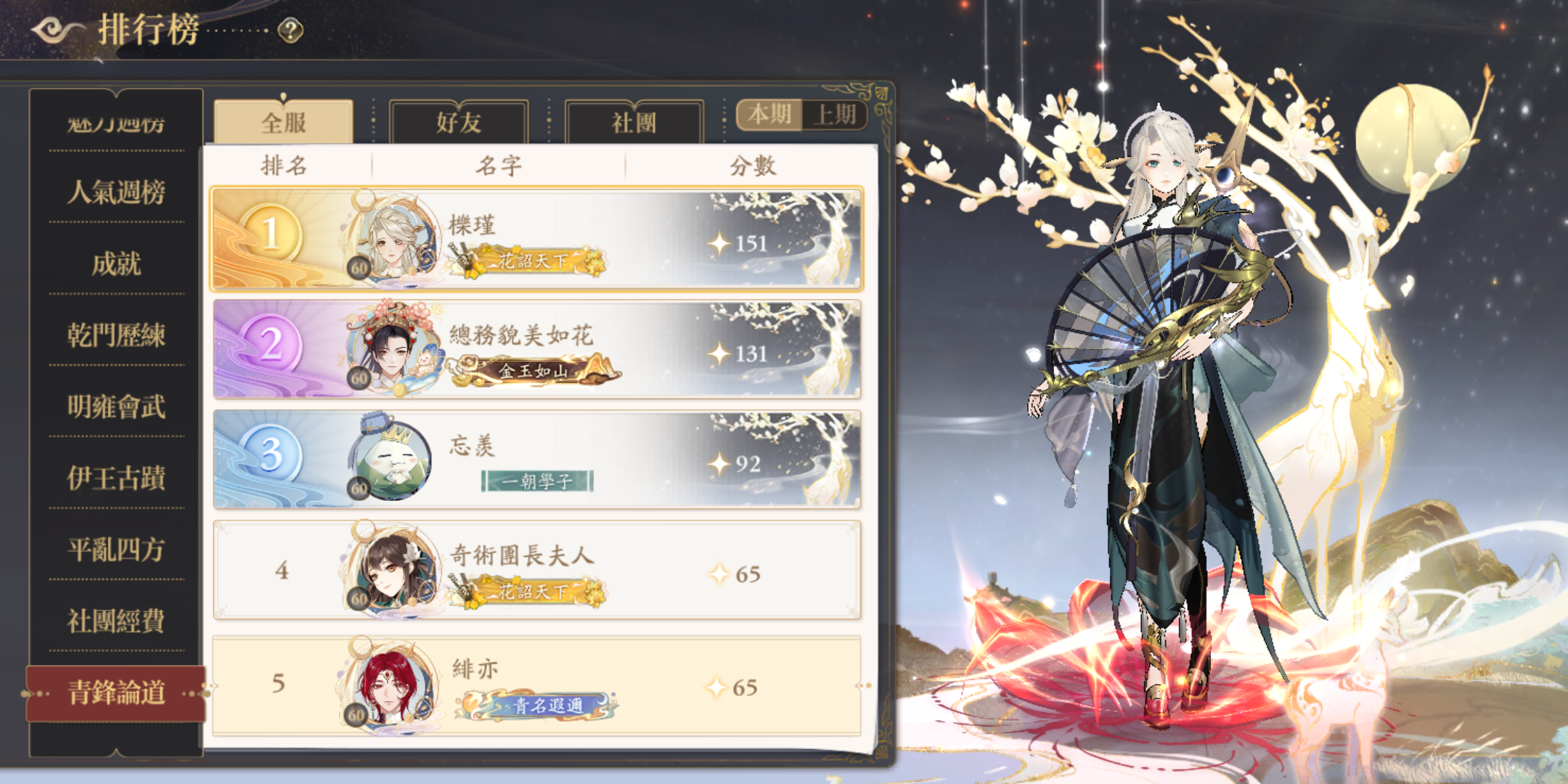Open 人氣週榜 in the sidebar
Screen dimensions: 1568x784
click(x=116, y=192)
